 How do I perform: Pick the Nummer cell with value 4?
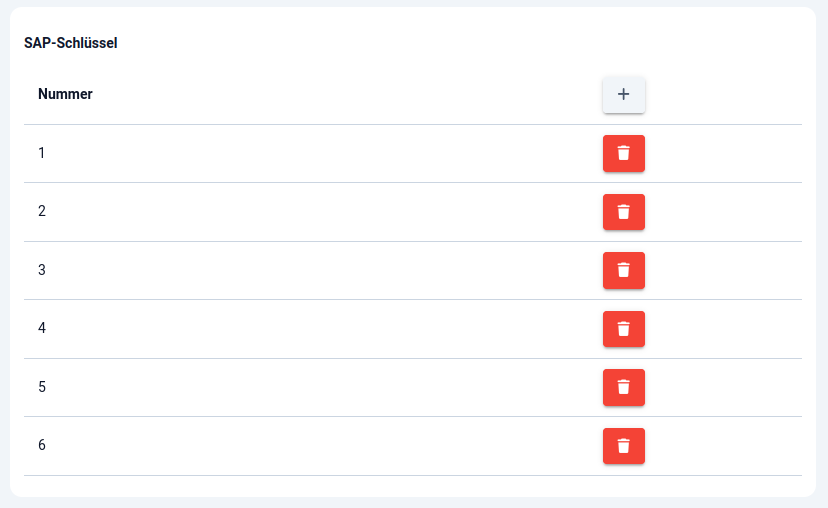[42, 328]
